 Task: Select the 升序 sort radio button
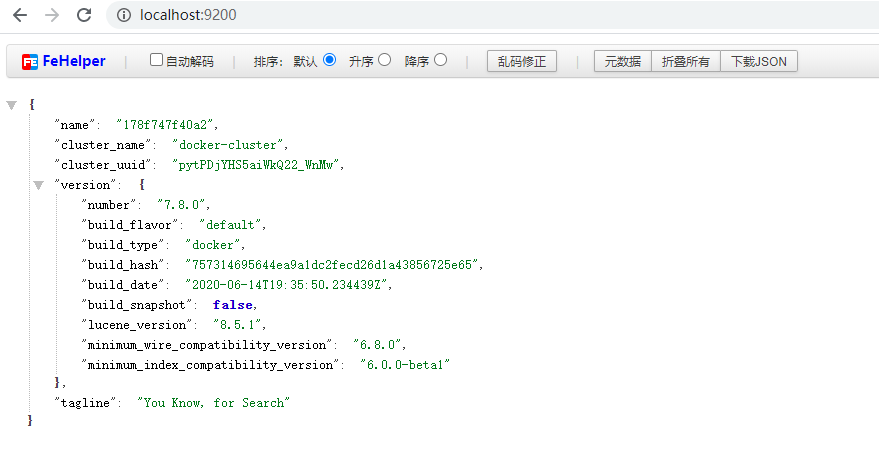385,60
